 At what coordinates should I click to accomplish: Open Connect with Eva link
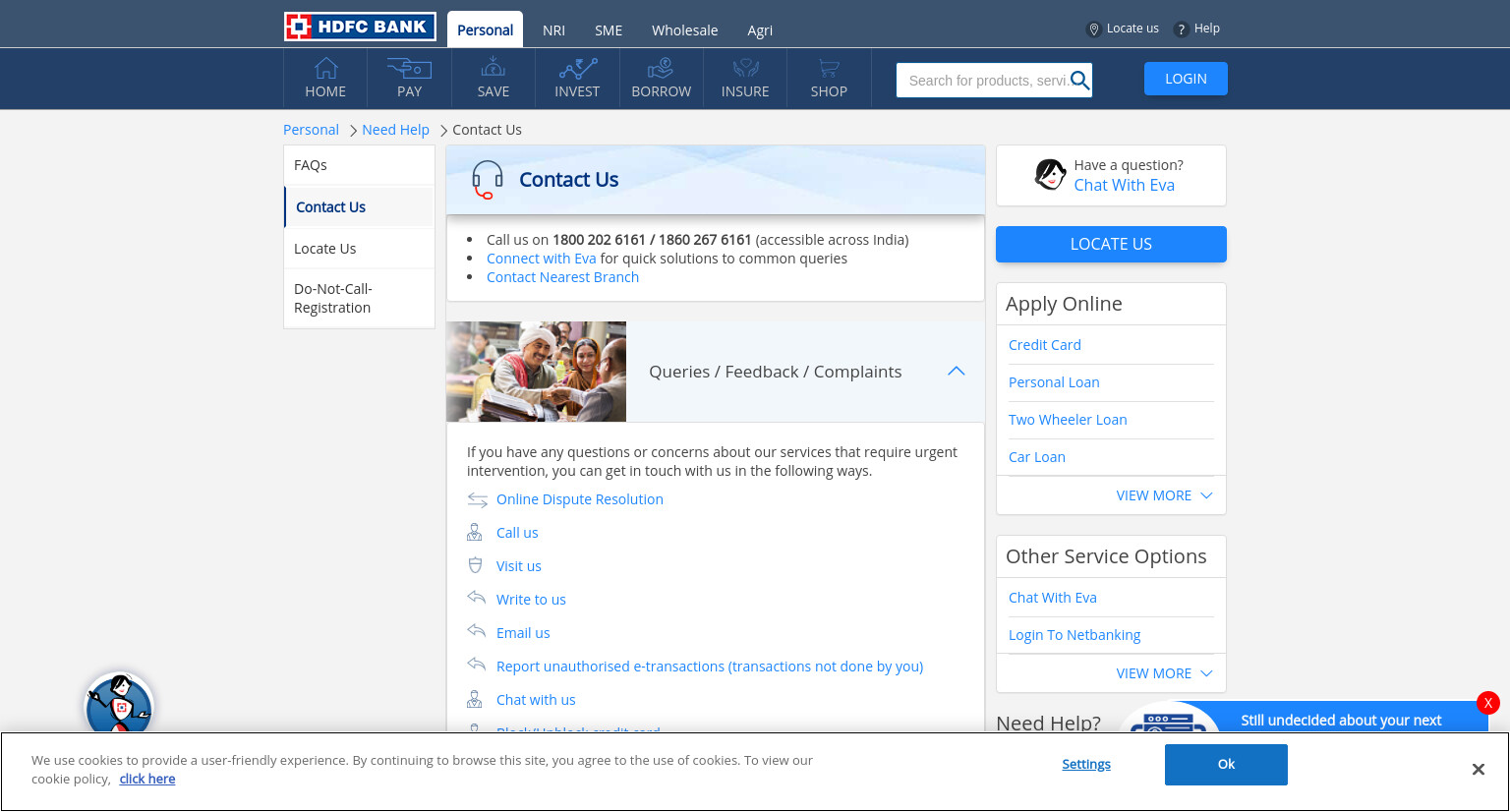(541, 259)
